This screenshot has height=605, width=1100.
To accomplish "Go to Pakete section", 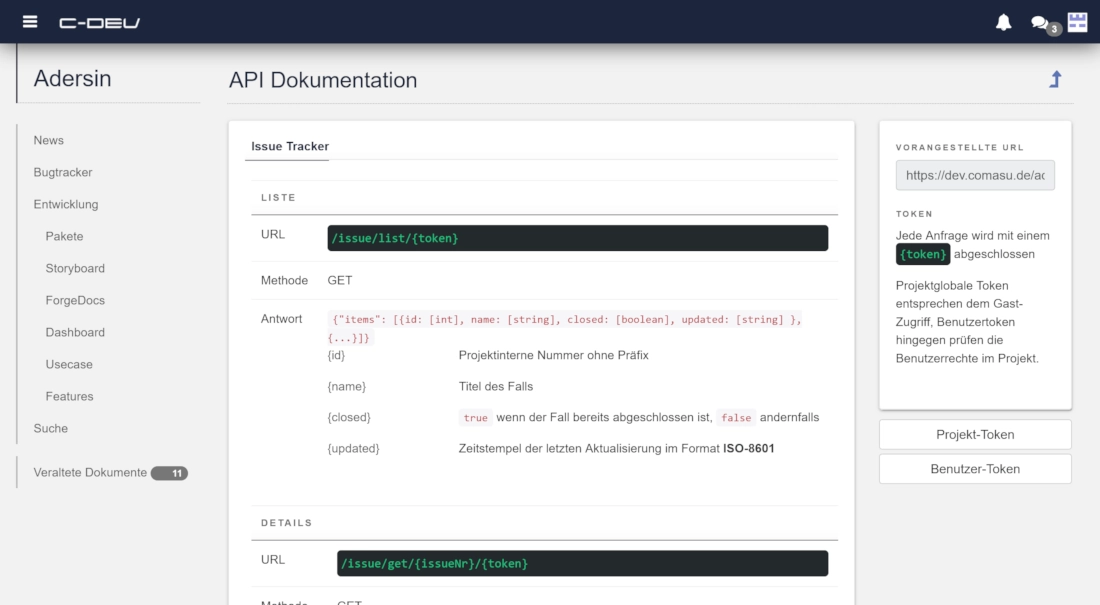I will (65, 237).
